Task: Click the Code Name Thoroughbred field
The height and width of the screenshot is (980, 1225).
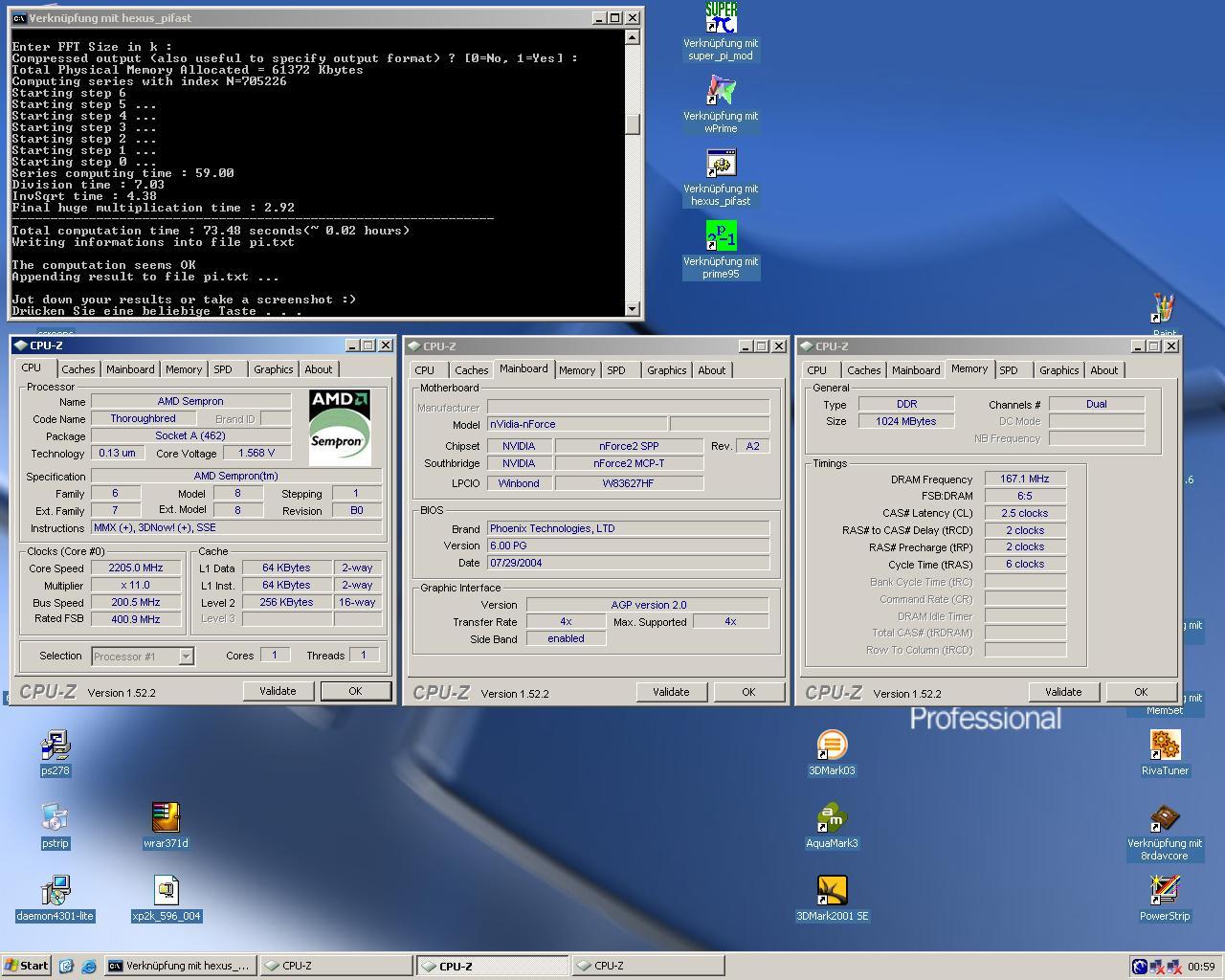Action: 143,418
